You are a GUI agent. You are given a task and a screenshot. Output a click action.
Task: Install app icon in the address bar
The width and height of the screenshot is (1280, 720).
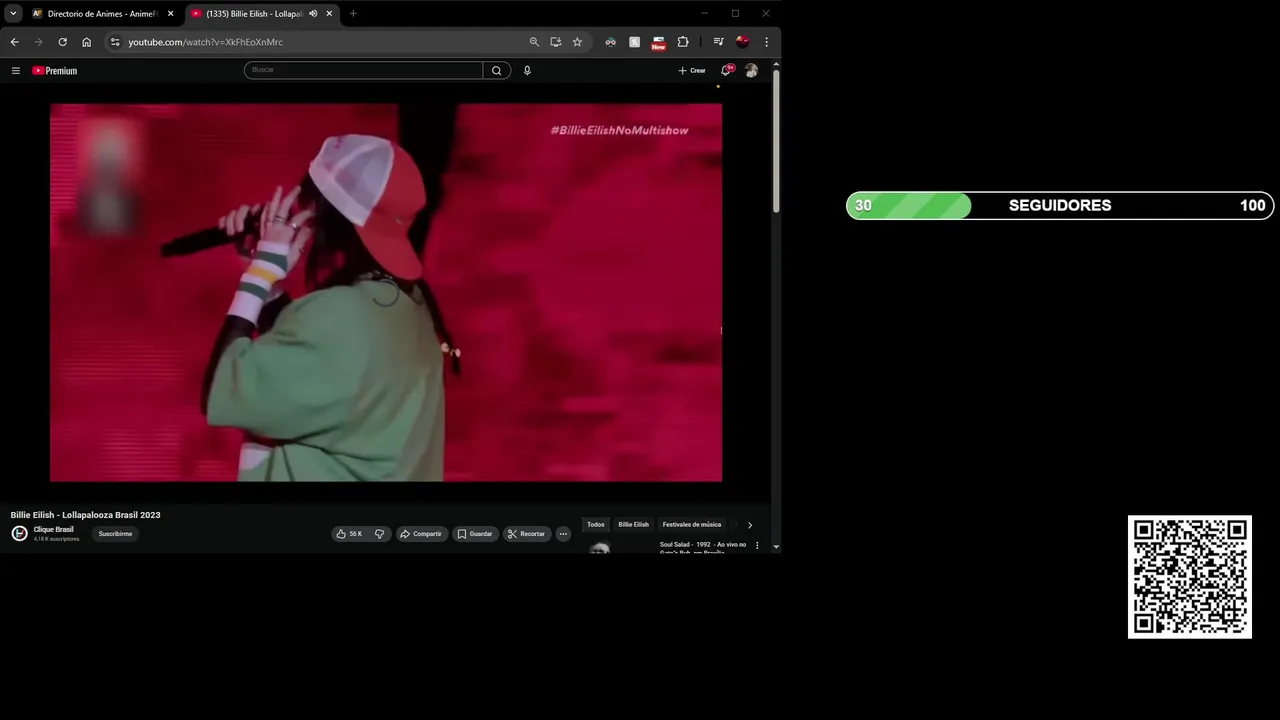point(555,42)
